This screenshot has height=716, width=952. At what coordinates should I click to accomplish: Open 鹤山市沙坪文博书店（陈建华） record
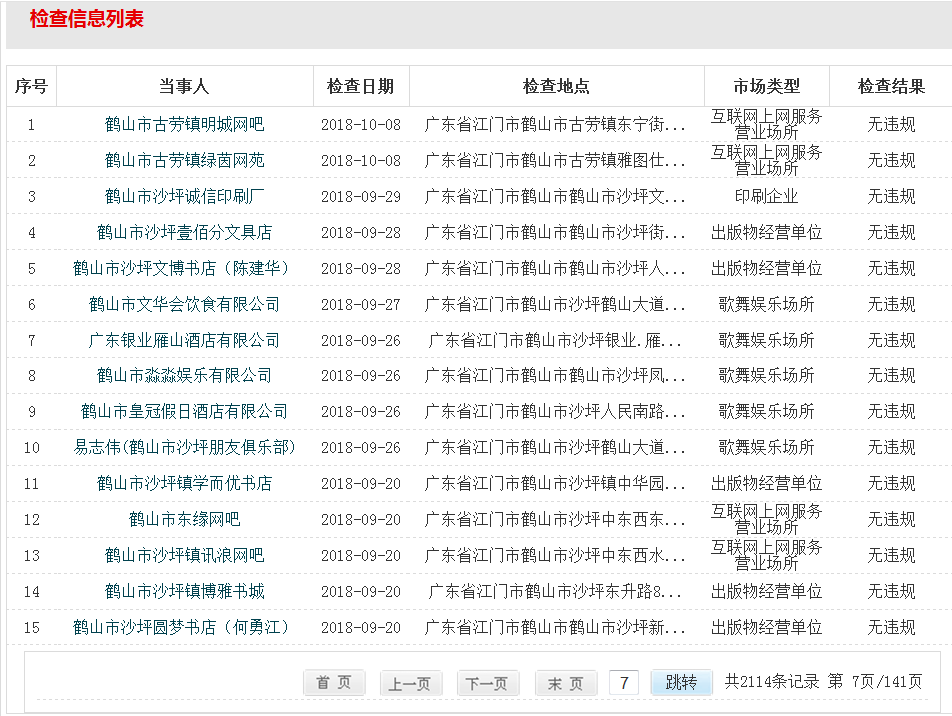pos(184,269)
